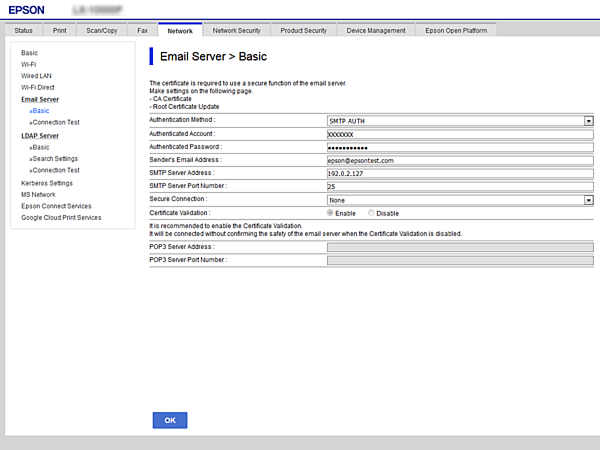Click the SMTP Server Address field
This screenshot has height=450, width=600.
(459, 173)
